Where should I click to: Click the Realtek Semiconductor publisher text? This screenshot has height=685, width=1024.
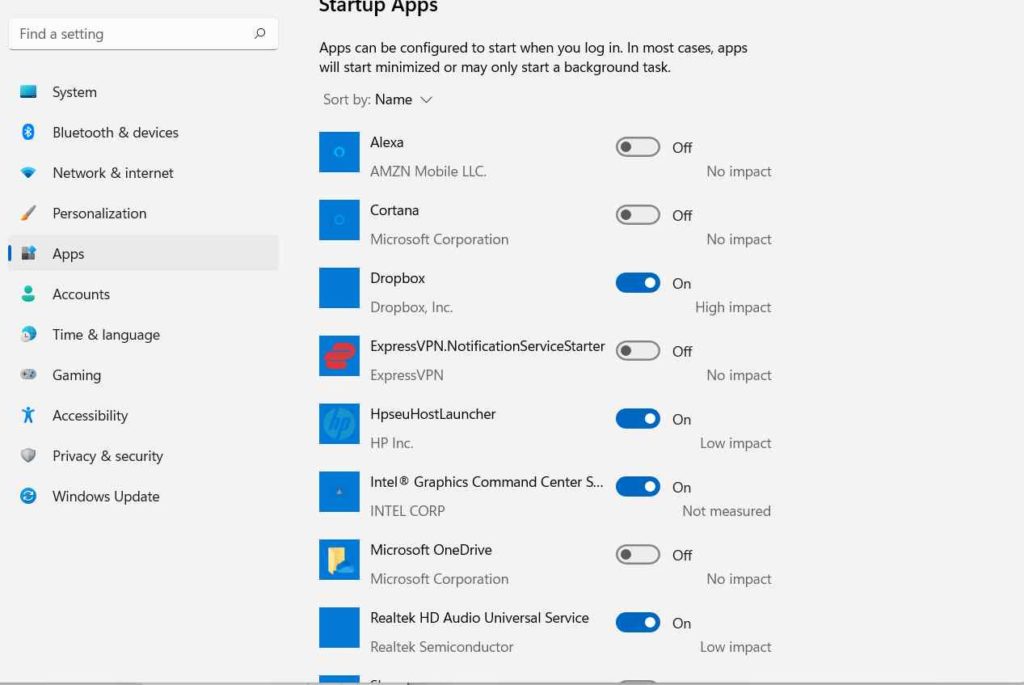click(441, 646)
